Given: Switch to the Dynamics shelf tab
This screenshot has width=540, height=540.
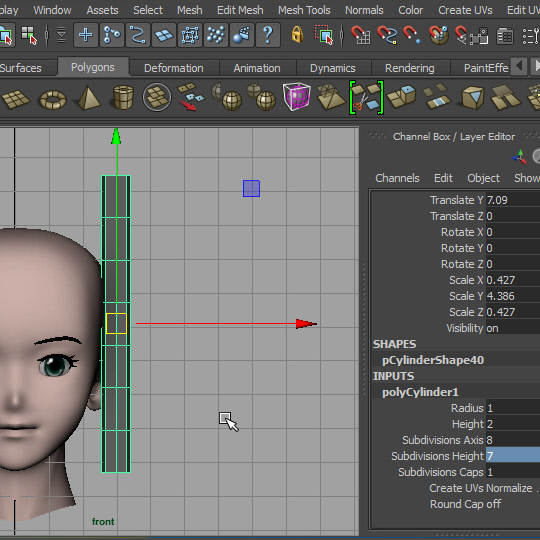Looking at the screenshot, I should pos(333,68).
